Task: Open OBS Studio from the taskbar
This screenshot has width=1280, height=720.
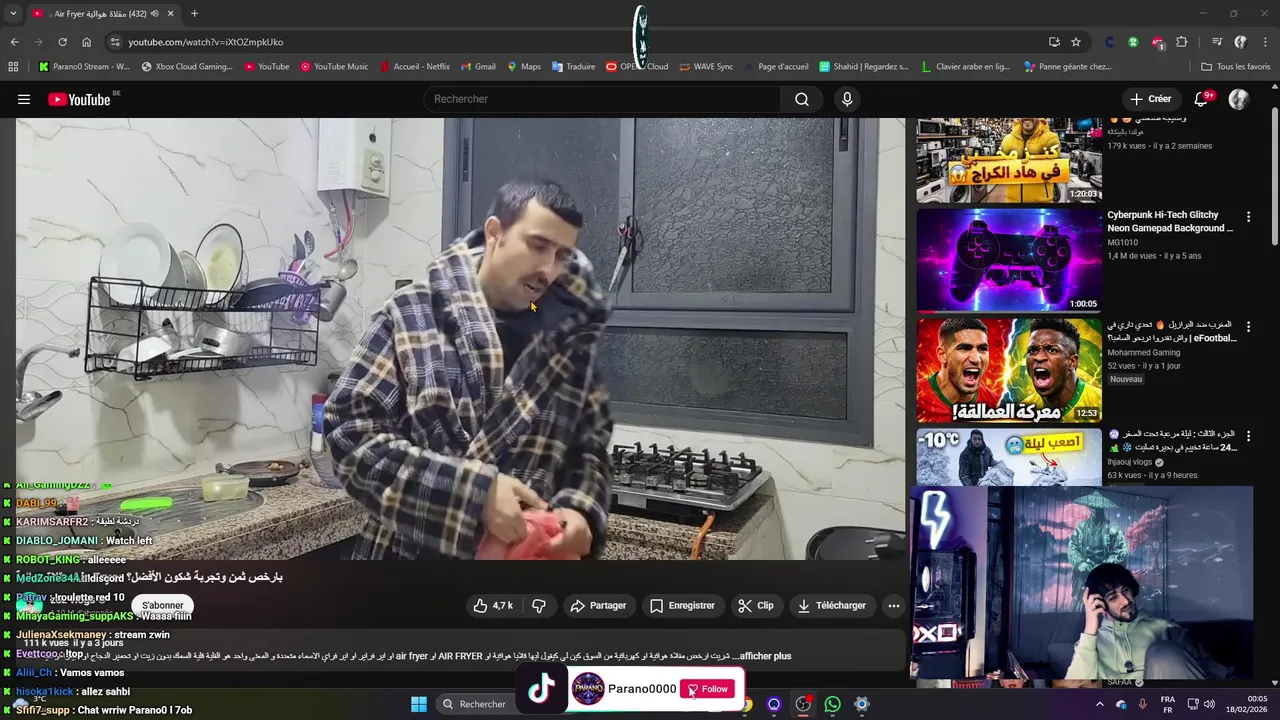Action: click(803, 704)
